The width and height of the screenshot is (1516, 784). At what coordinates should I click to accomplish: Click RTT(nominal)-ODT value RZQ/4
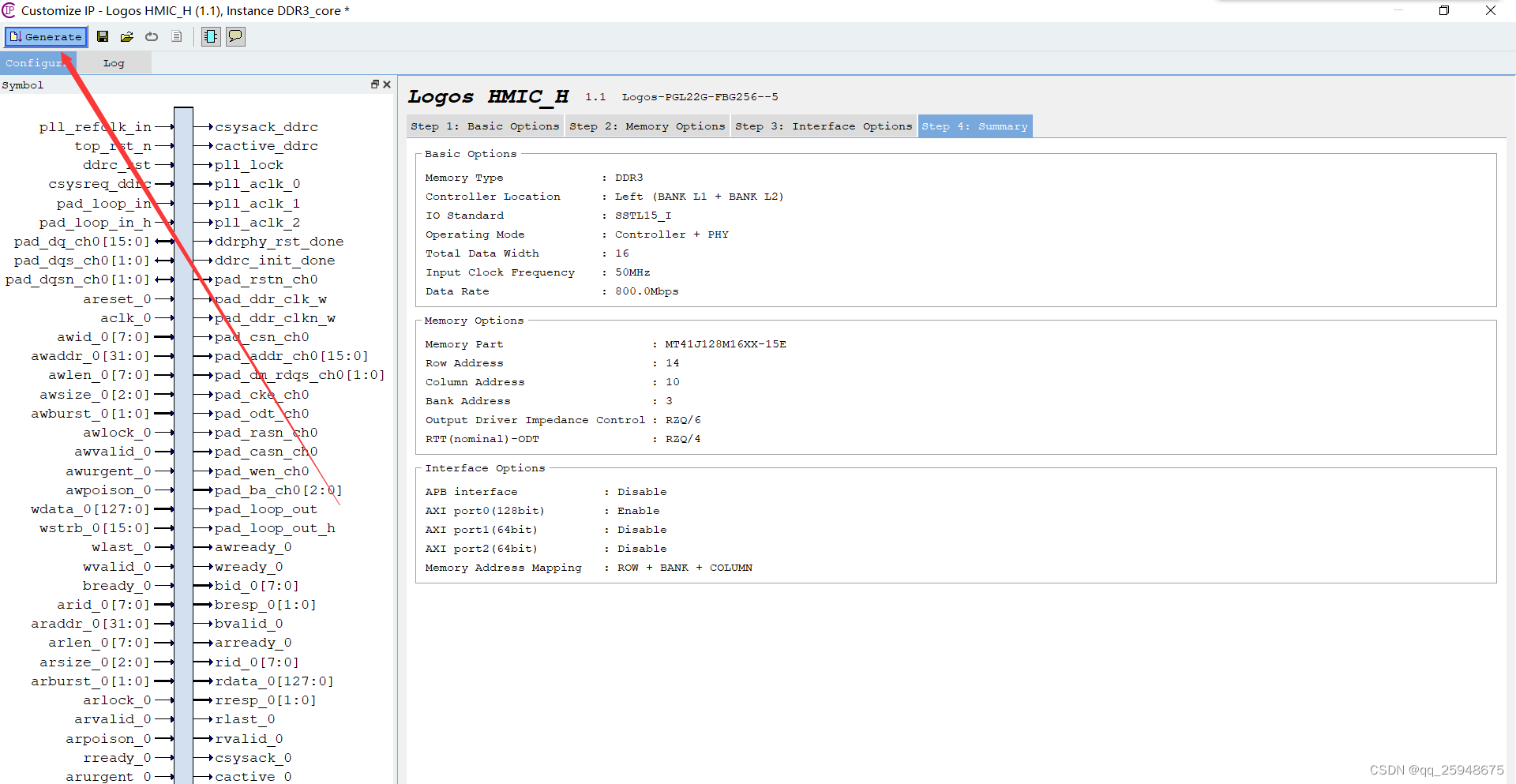(683, 439)
